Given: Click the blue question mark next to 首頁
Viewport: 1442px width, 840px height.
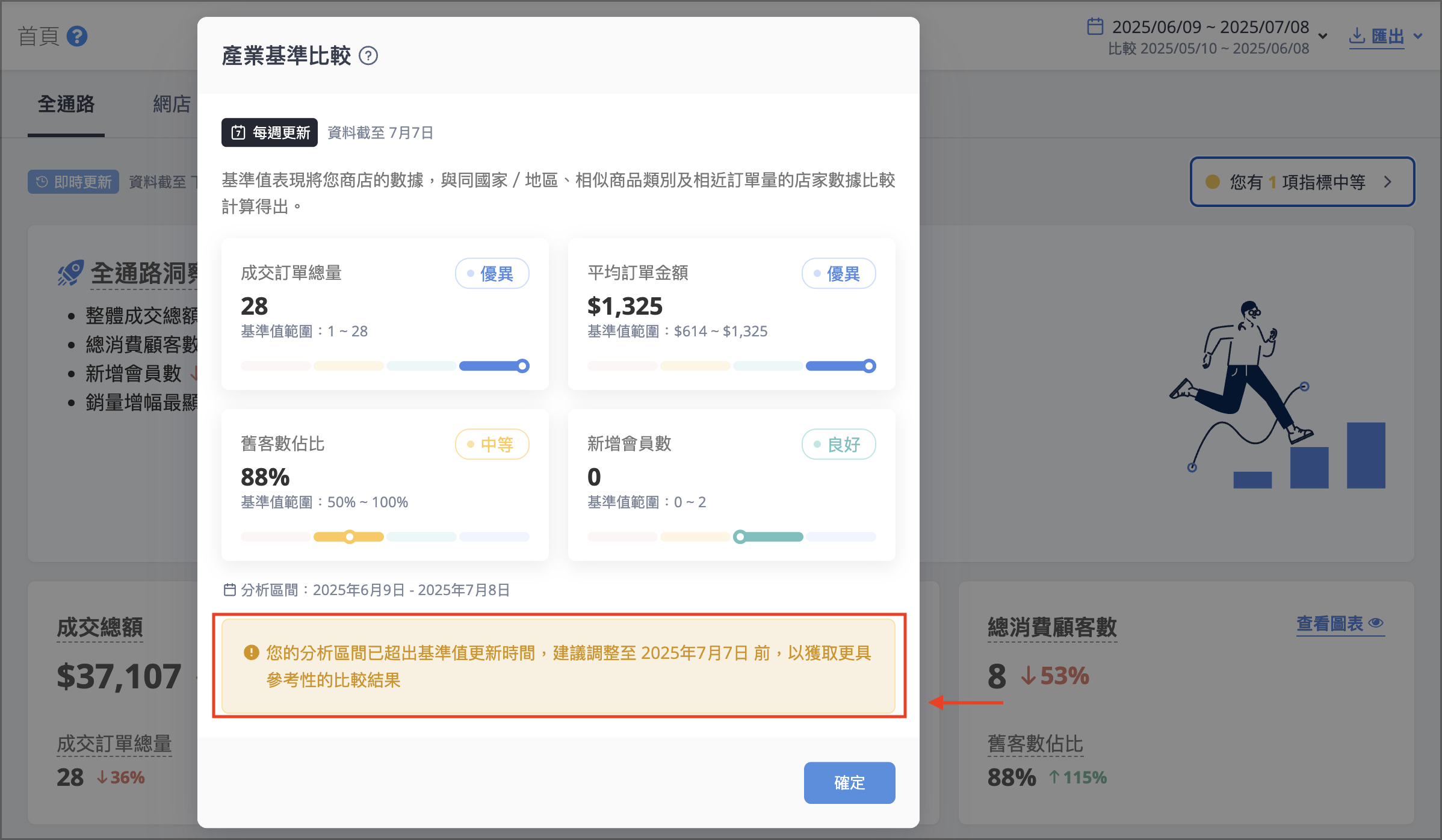Looking at the screenshot, I should click(x=77, y=36).
